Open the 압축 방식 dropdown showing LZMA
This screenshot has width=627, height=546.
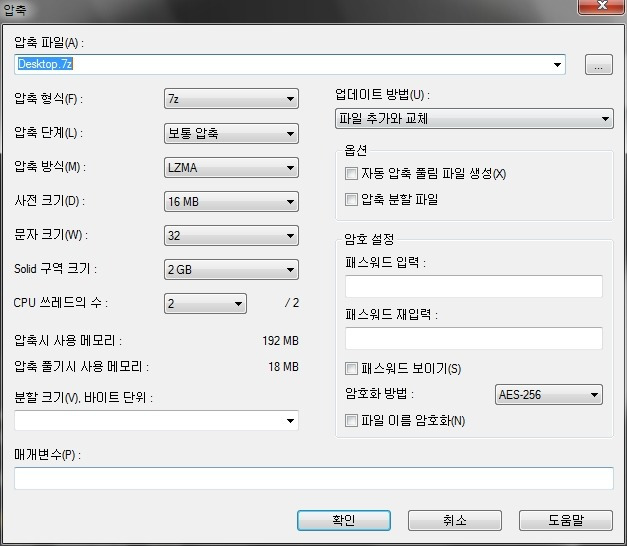pos(231,168)
